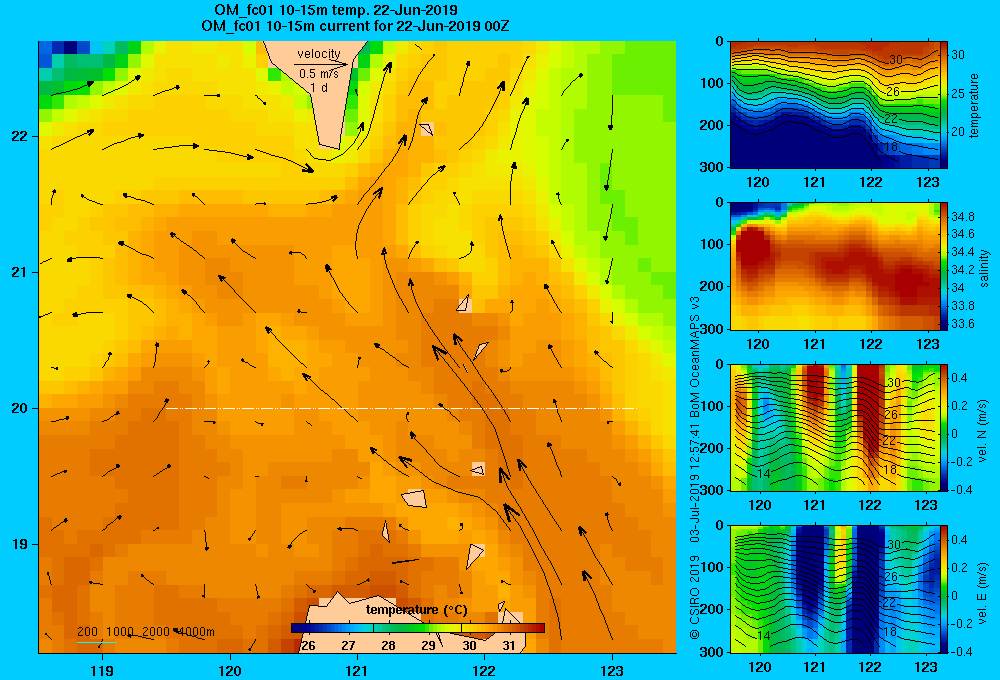Click the salinity section's vertical colorbar
The image size is (1000, 680).
coord(944,266)
